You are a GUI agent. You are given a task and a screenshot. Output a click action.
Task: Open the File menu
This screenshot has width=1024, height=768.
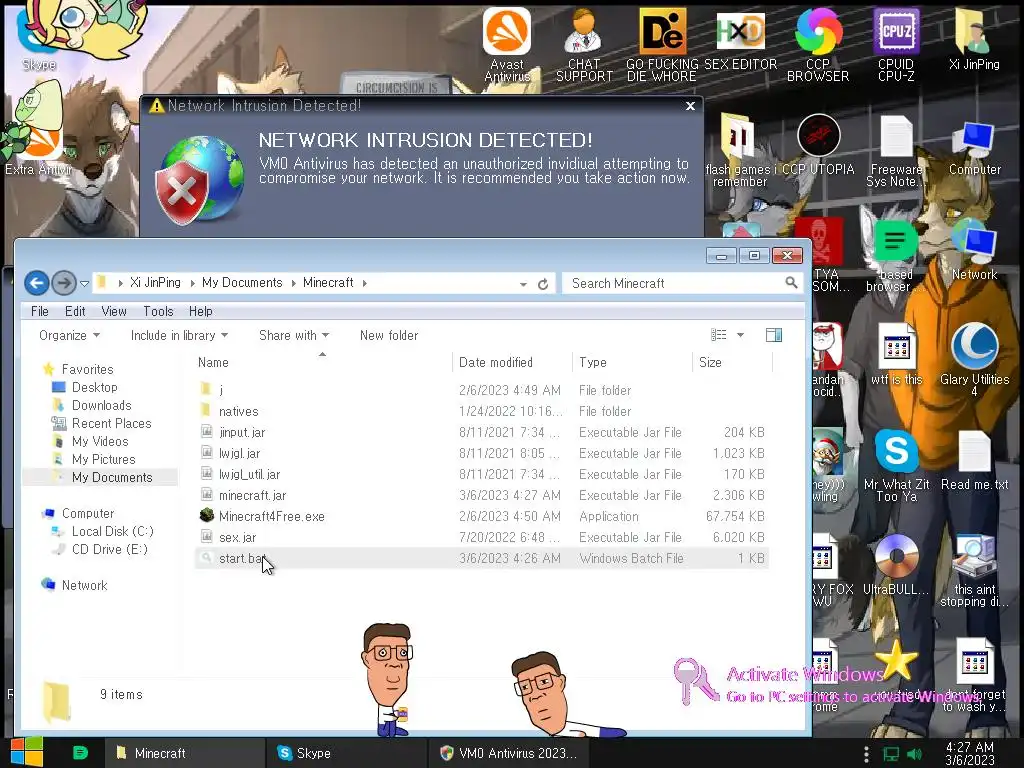40,312
